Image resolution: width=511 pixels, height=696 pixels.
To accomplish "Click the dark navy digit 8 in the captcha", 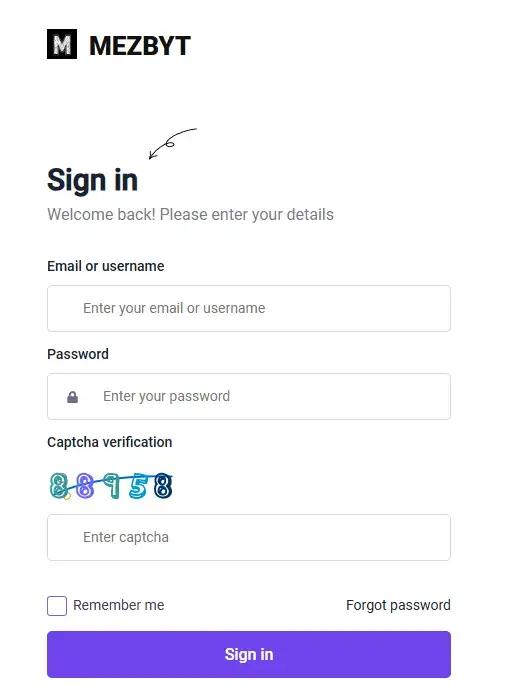I will tap(163, 486).
